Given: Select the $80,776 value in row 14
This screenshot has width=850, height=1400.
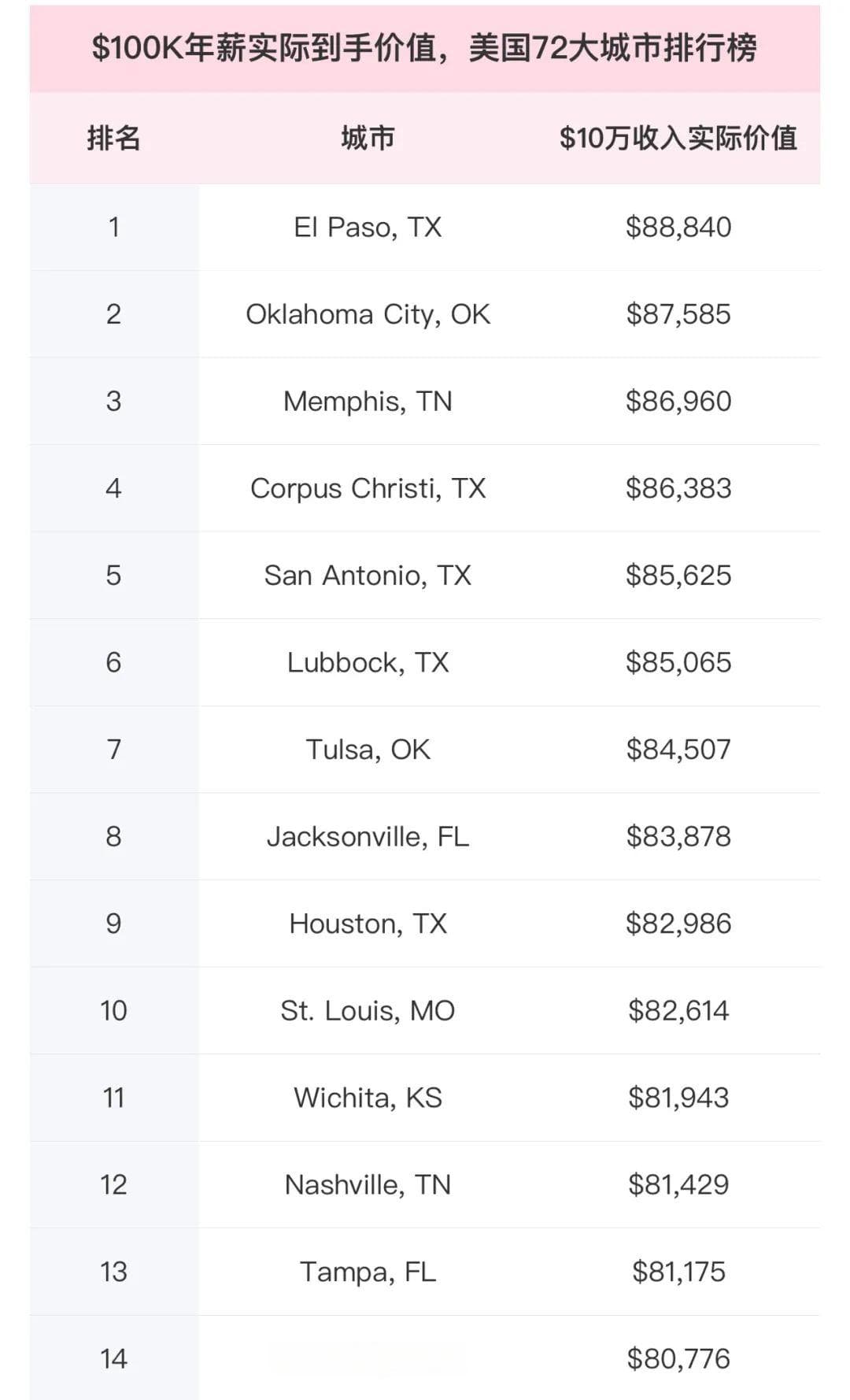Looking at the screenshot, I should tap(678, 1359).
